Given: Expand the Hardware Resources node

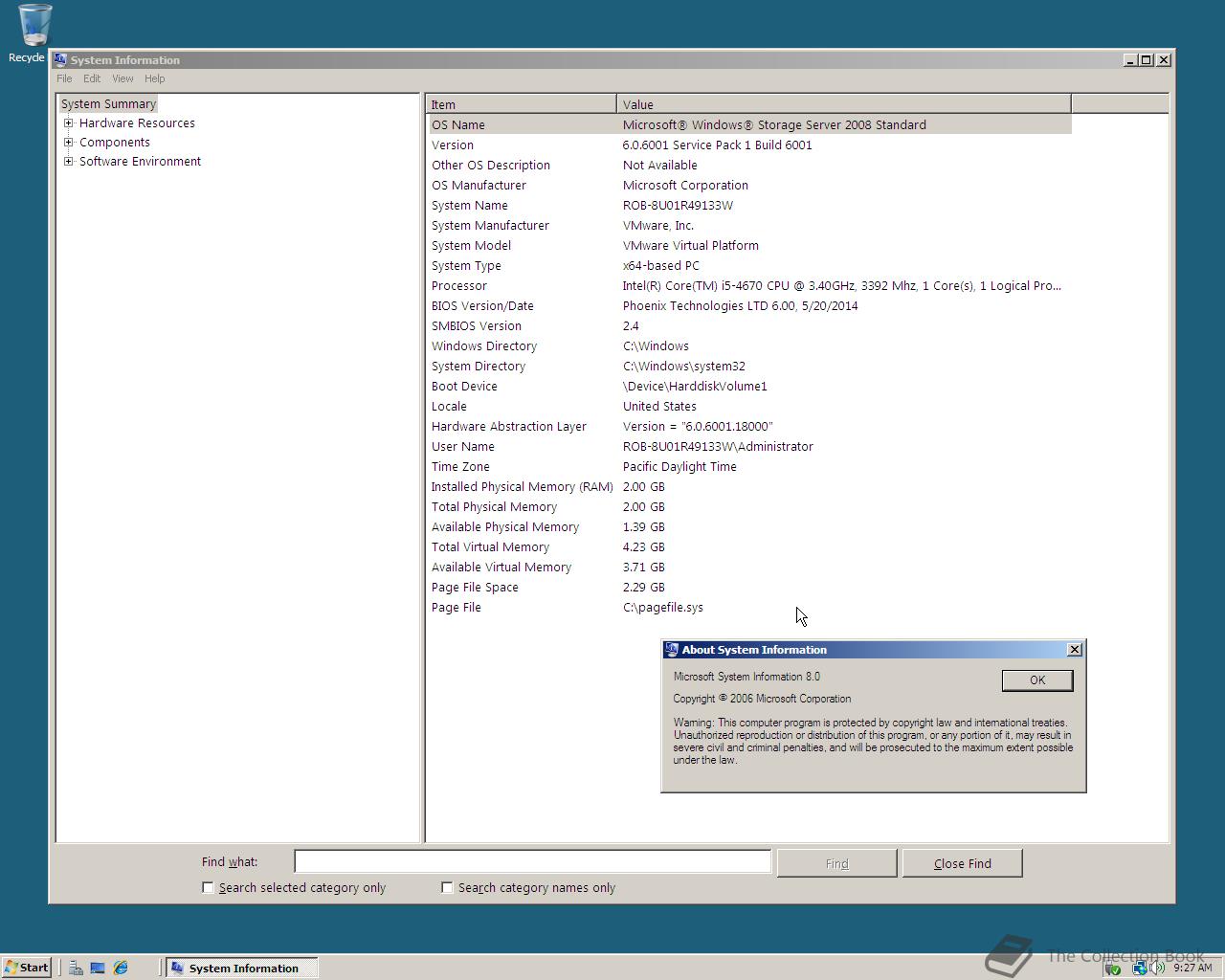Looking at the screenshot, I should click(x=69, y=122).
